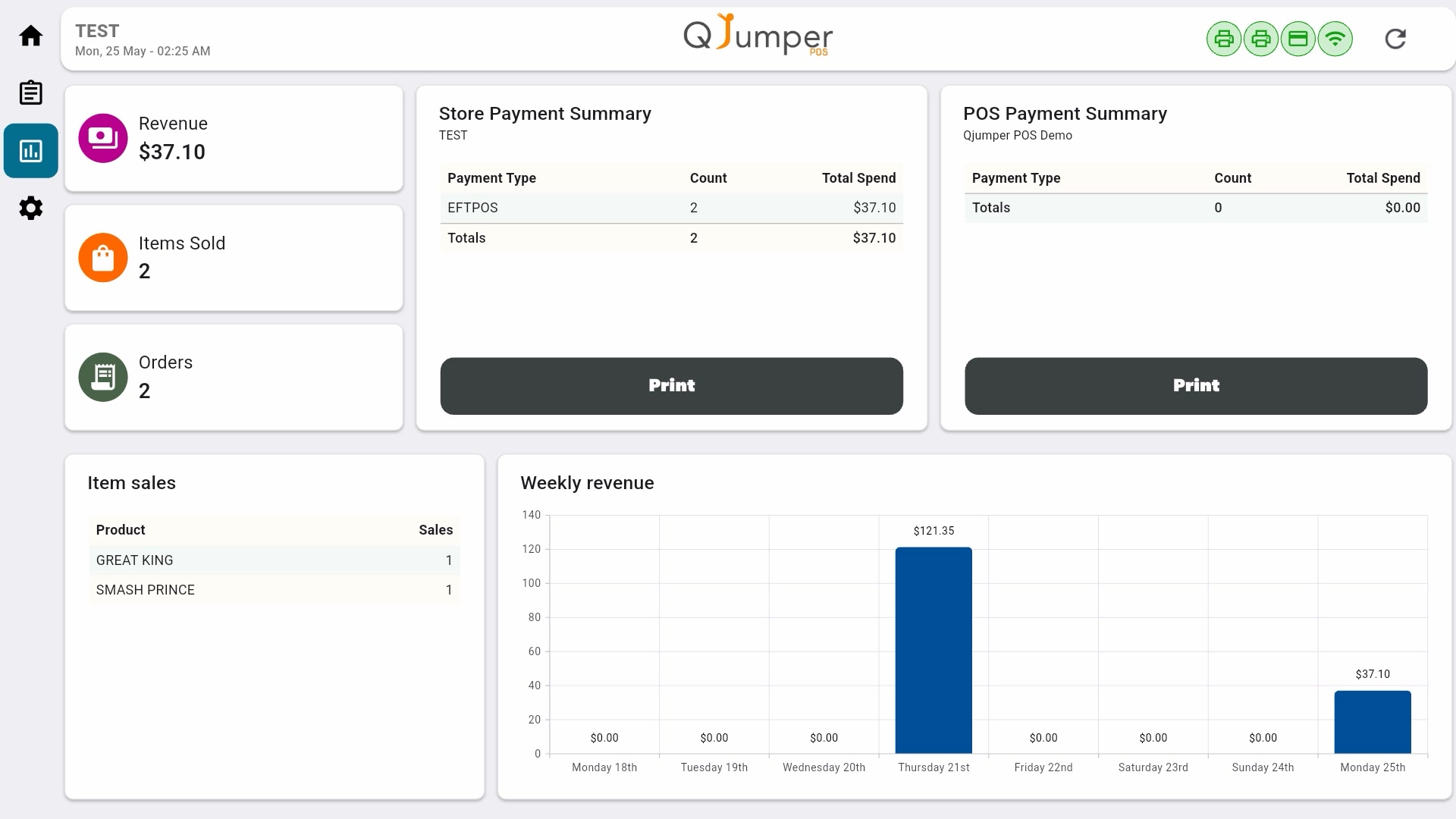The image size is (1456, 819).
Task: Click the Thursday 21st revenue bar
Action: click(934, 650)
